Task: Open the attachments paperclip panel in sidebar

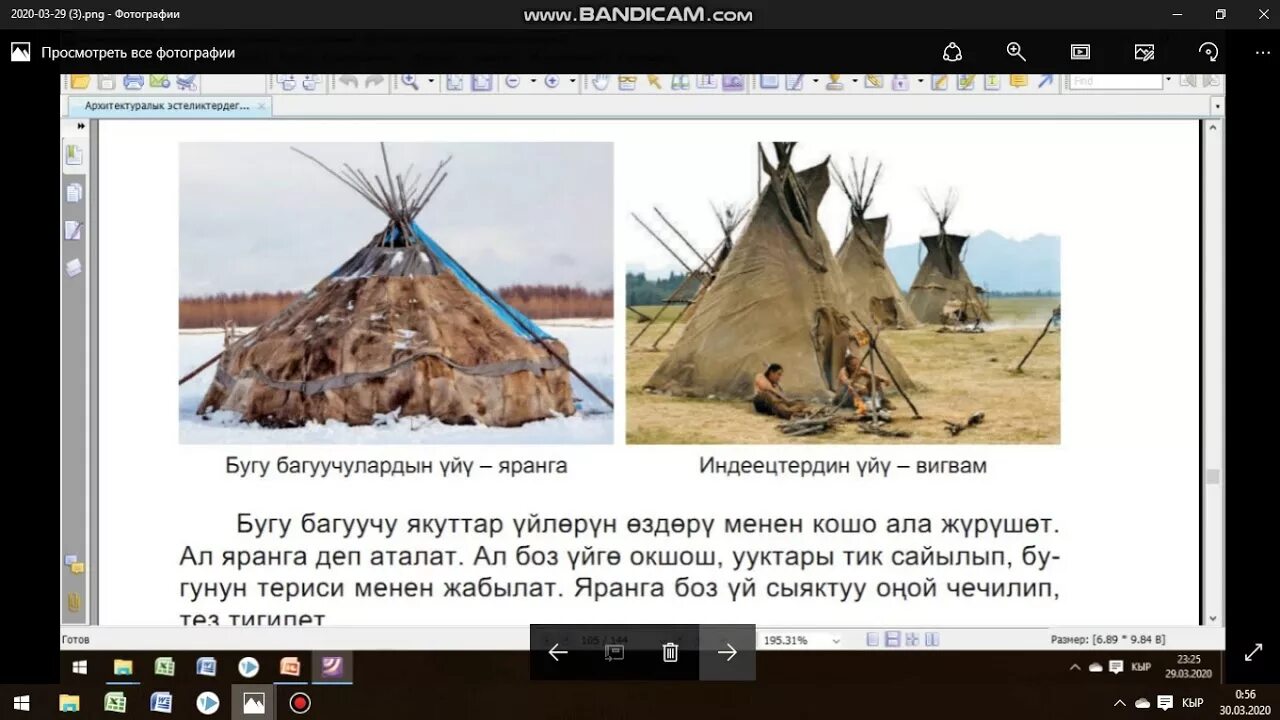Action: 74,602
